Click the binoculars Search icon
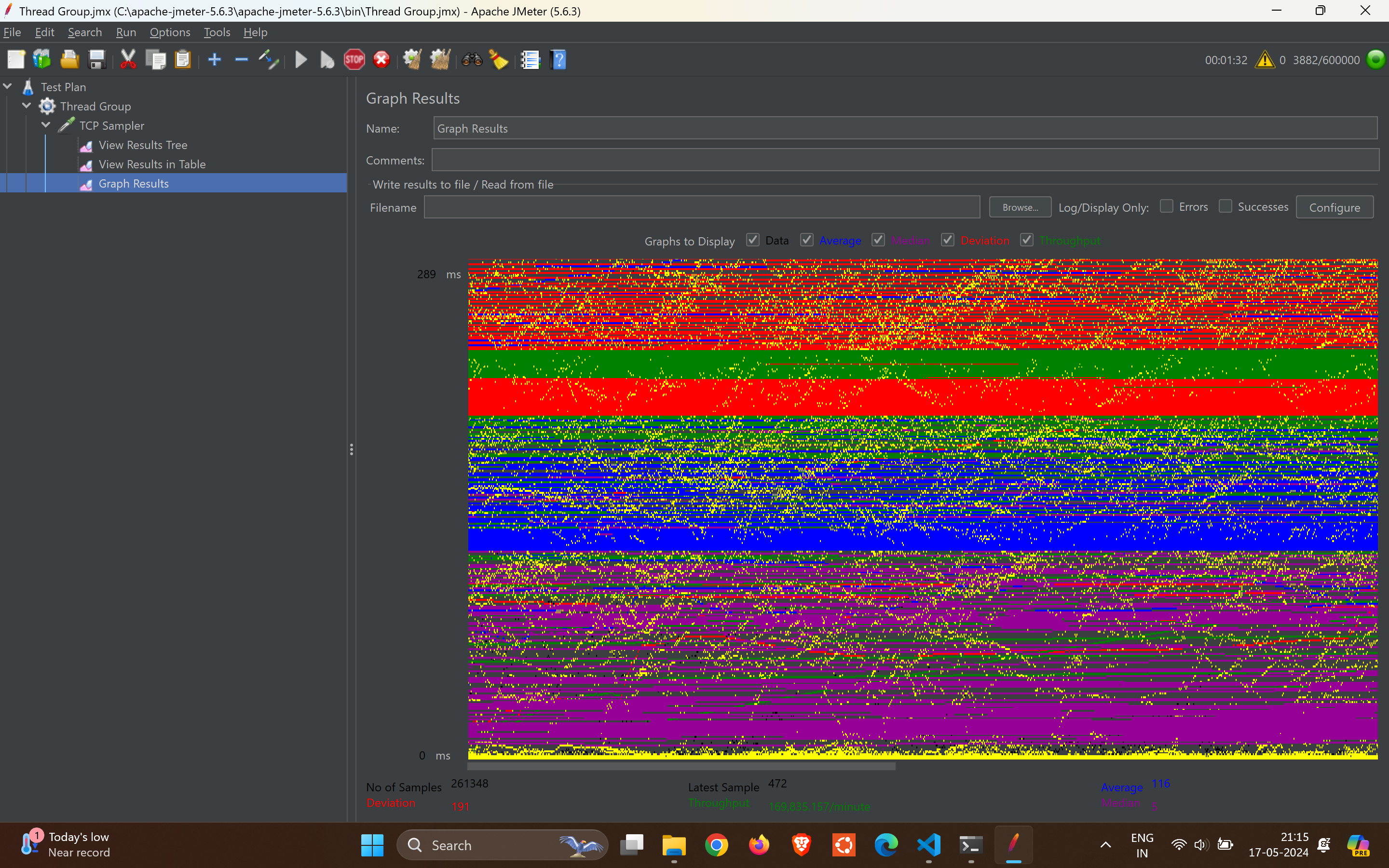This screenshot has height=868, width=1389. (x=472, y=60)
